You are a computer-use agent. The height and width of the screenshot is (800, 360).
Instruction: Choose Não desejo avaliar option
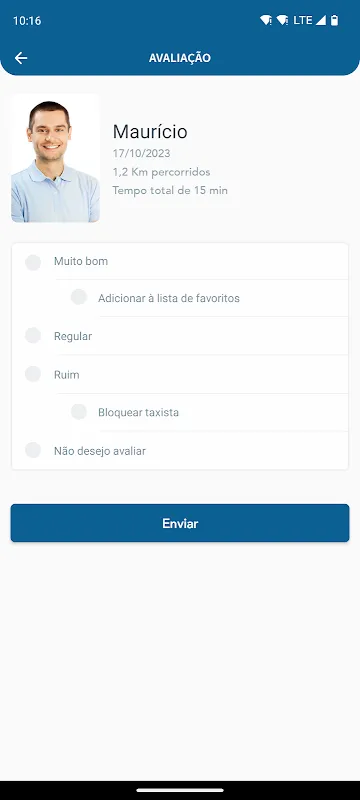pyautogui.click(x=33, y=450)
